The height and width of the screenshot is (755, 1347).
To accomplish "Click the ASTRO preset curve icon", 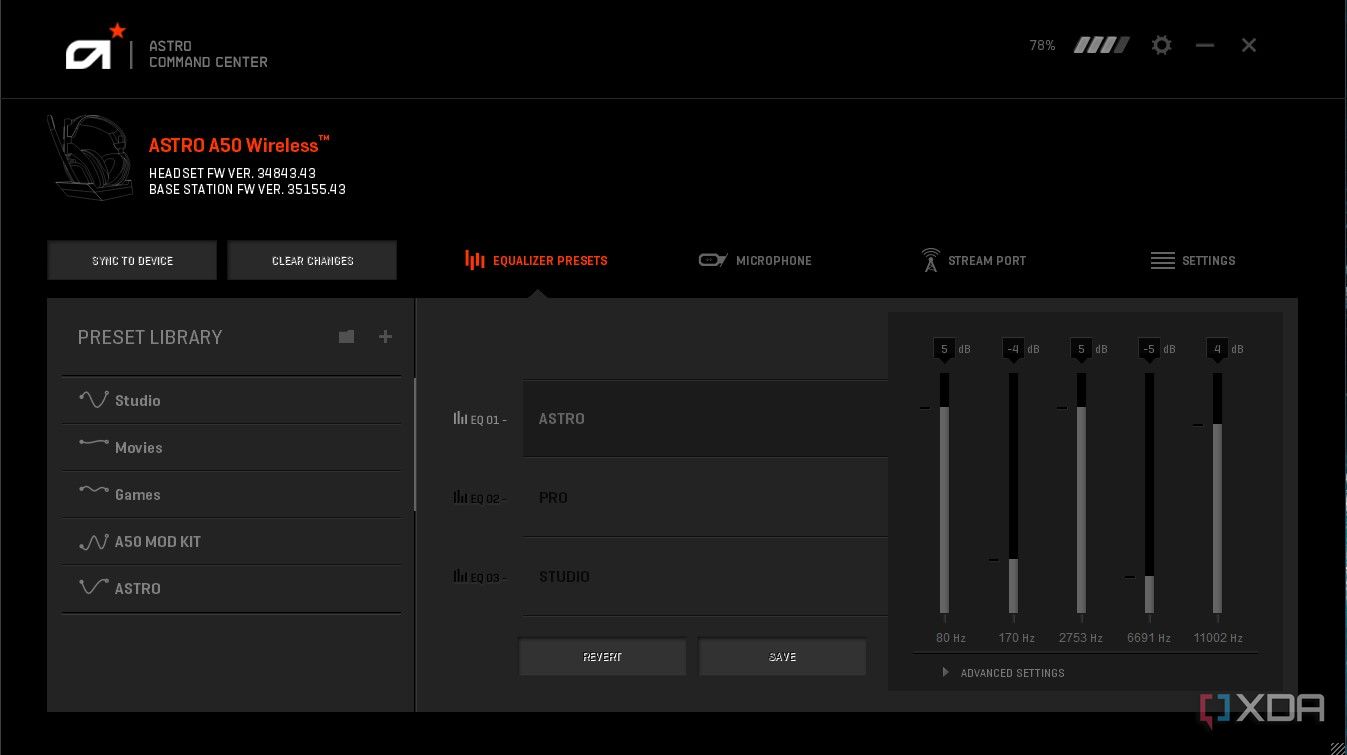I will [x=94, y=587].
